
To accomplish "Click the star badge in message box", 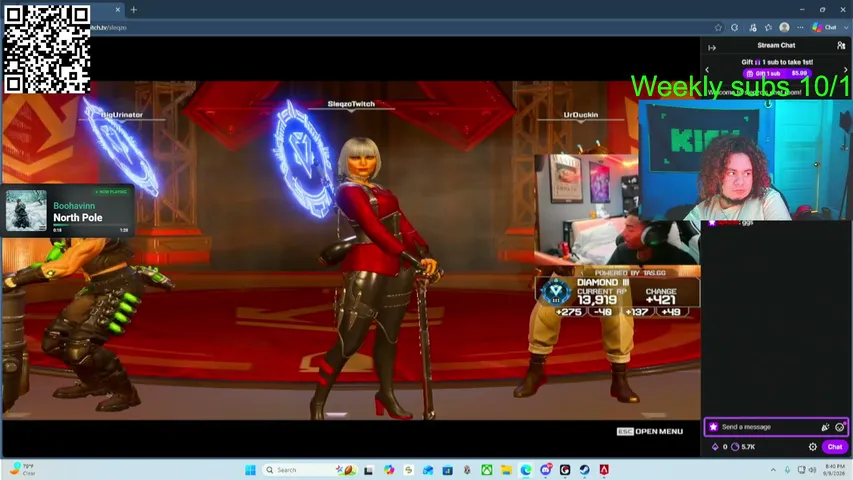I will click(713, 427).
